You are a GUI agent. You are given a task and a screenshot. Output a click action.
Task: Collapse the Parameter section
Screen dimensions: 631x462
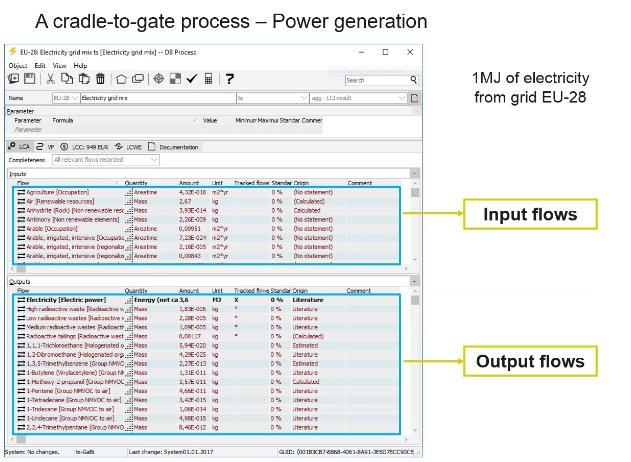pyautogui.click(x=416, y=110)
